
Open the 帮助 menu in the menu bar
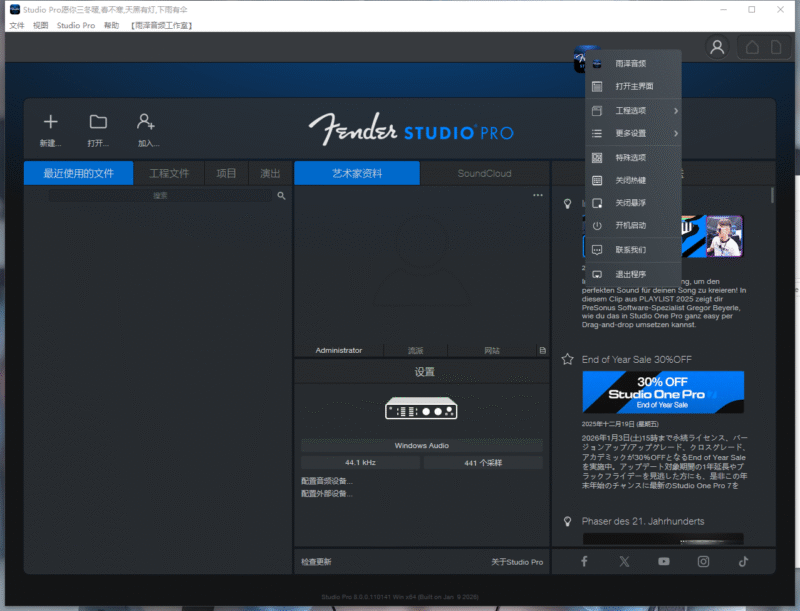coord(110,25)
